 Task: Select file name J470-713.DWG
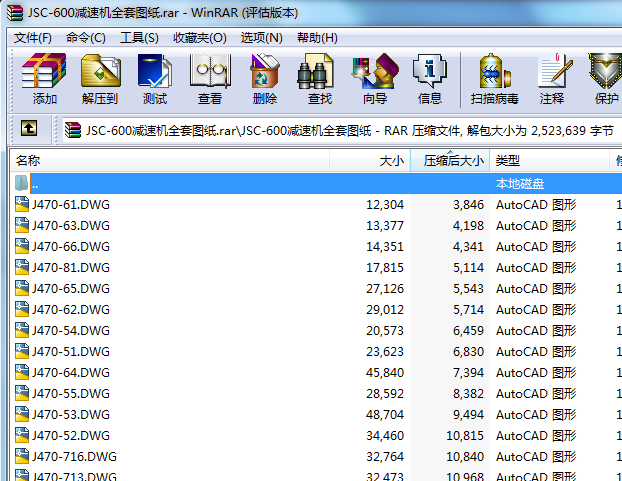point(74,476)
